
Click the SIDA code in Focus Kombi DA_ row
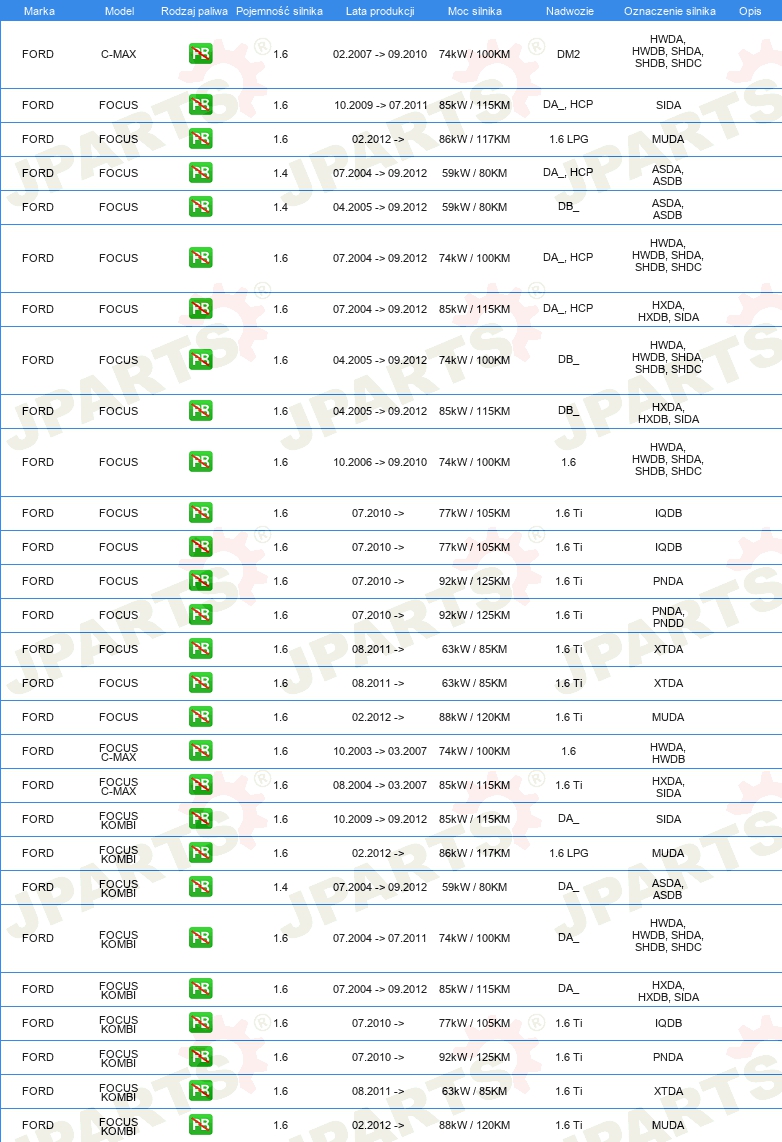click(668, 819)
